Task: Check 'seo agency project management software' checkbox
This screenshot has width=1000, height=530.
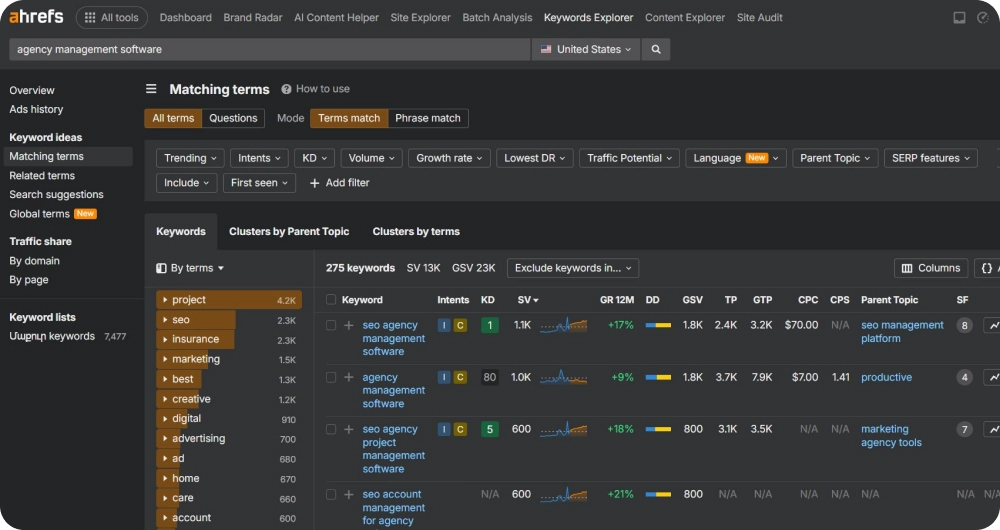Action: coord(331,429)
